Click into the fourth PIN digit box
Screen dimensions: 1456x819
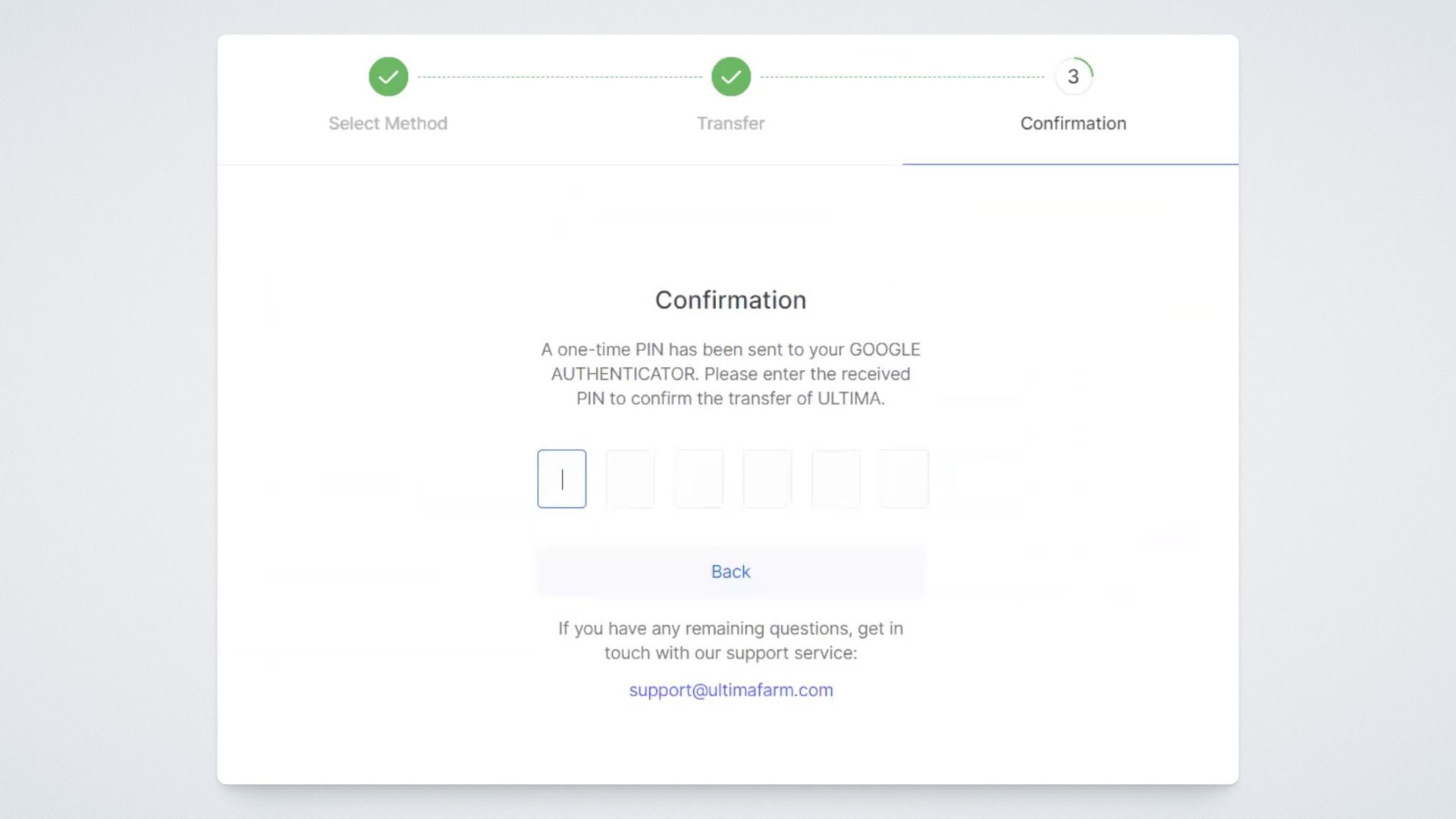pyautogui.click(x=767, y=479)
